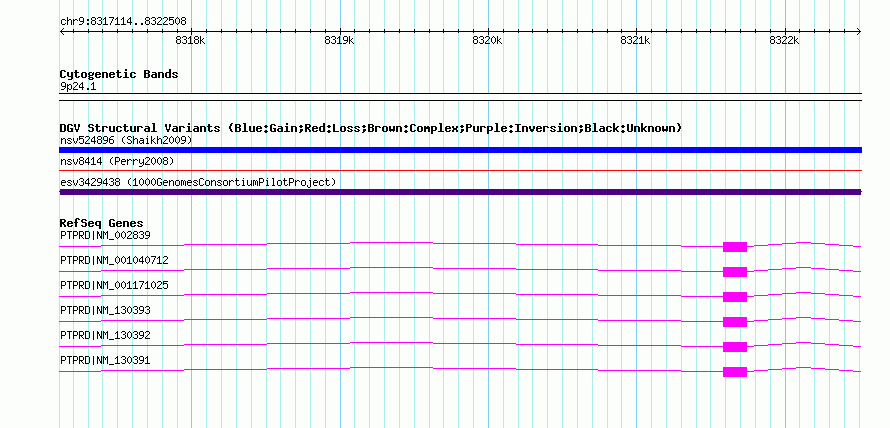Click the magenta exon block of NM_001040712
The height and width of the screenshot is (428, 890).
735,272
